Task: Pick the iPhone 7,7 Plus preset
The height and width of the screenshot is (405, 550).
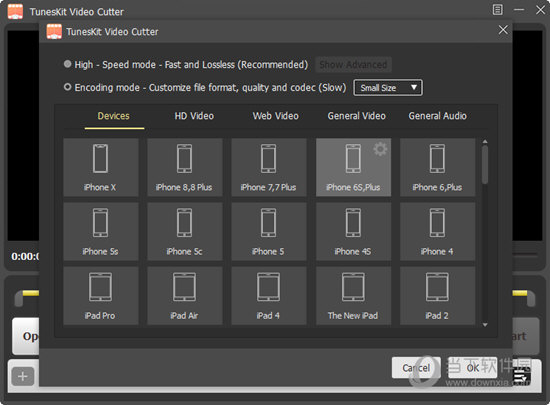Action: (269, 167)
